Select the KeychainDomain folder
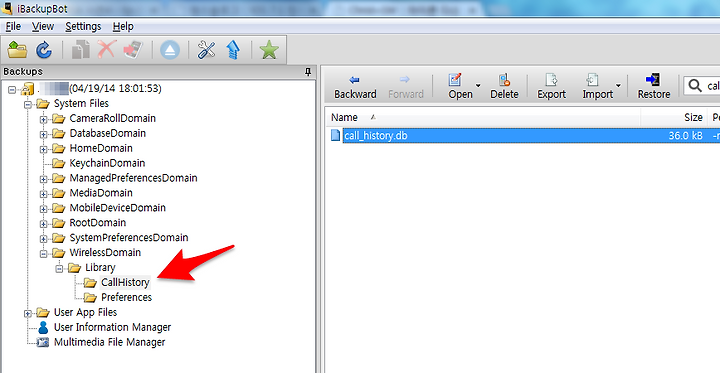The image size is (720, 373). [x=107, y=163]
